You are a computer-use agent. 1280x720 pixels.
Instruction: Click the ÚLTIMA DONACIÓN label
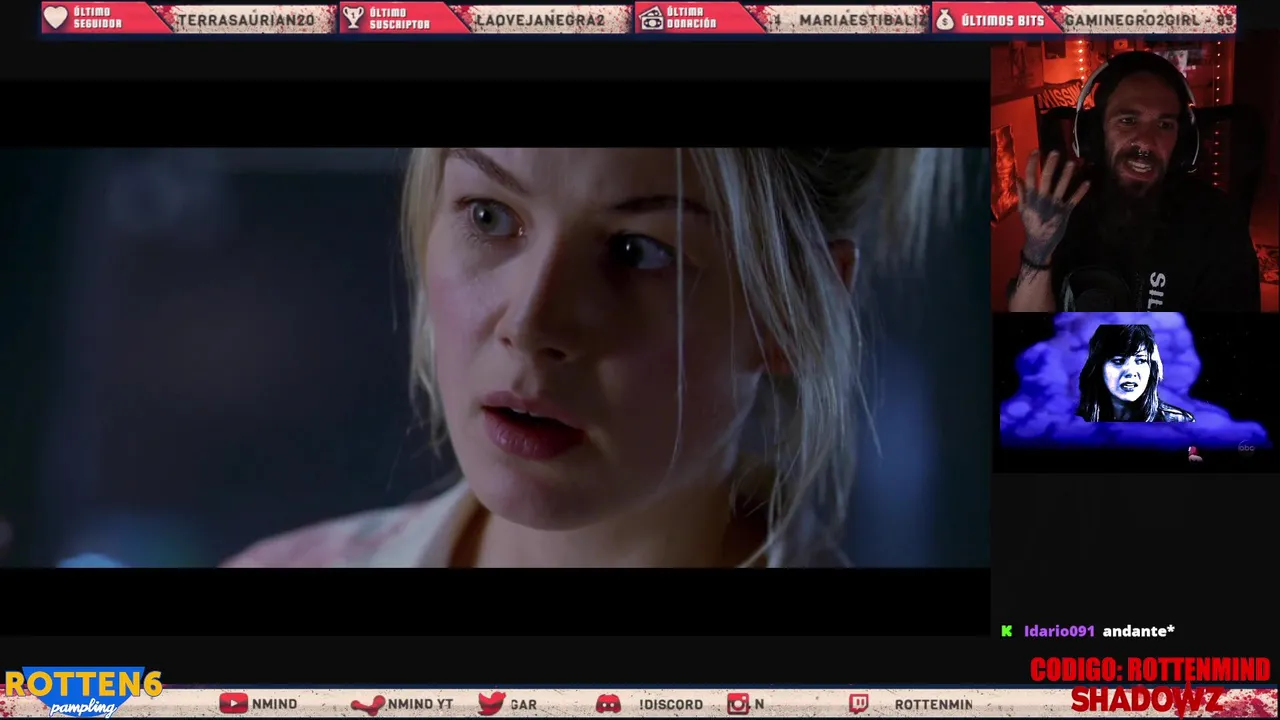tap(692, 18)
